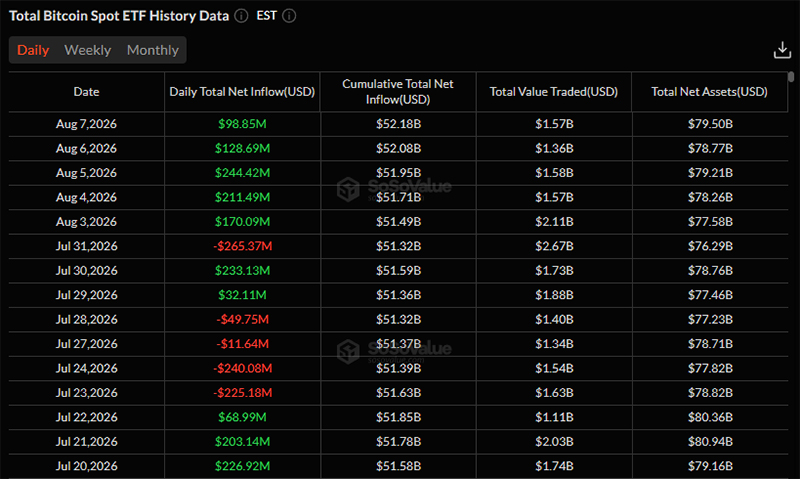Click Total Net Assets column header
This screenshot has height=479, width=800.
(x=709, y=92)
